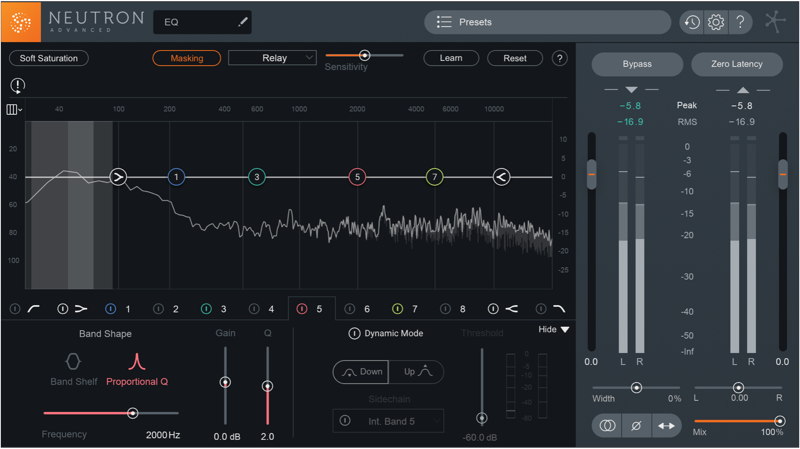Screen dimensions: 800x449
Task: Open the undo history clock icon
Action: [x=692, y=22]
